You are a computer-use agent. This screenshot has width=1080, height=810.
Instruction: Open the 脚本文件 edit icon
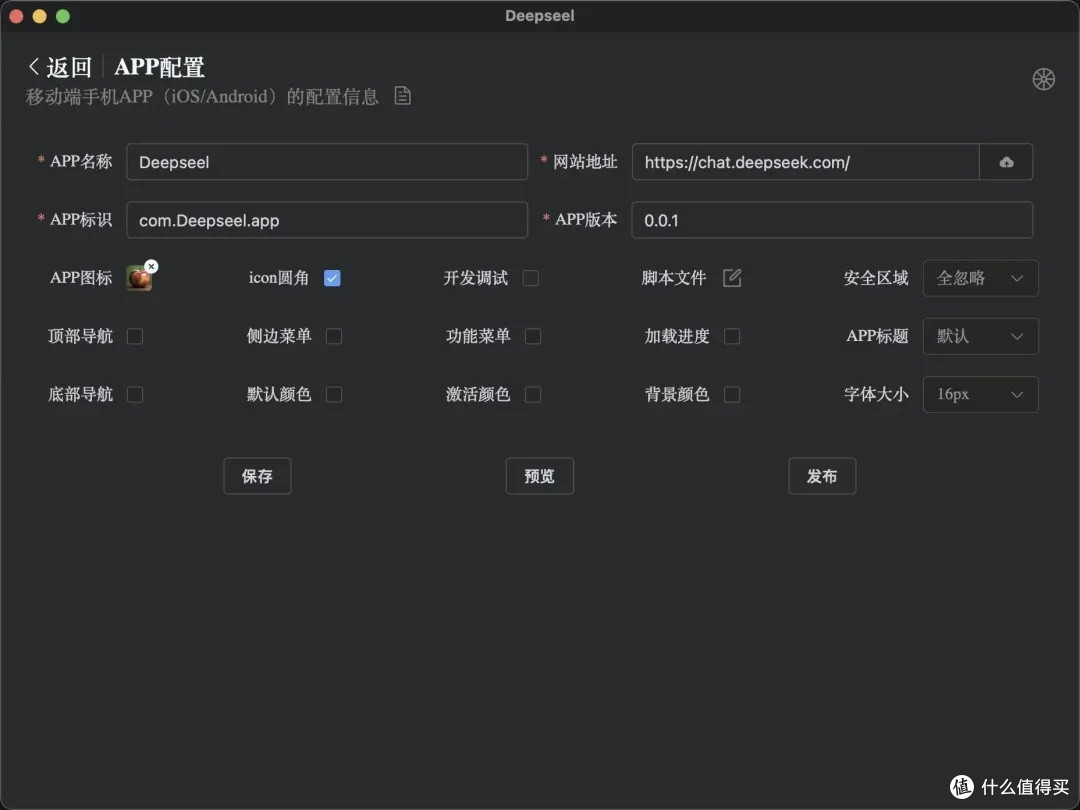[x=731, y=278]
